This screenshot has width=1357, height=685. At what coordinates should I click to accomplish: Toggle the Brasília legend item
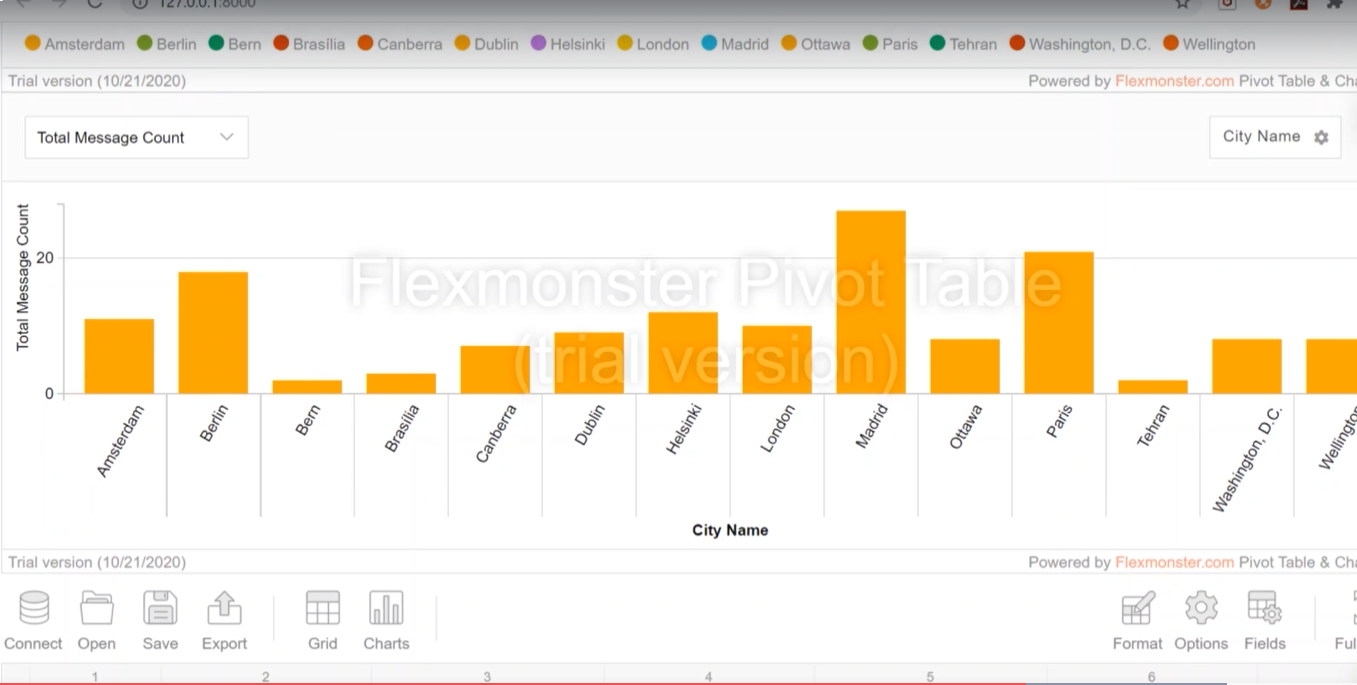click(x=309, y=44)
